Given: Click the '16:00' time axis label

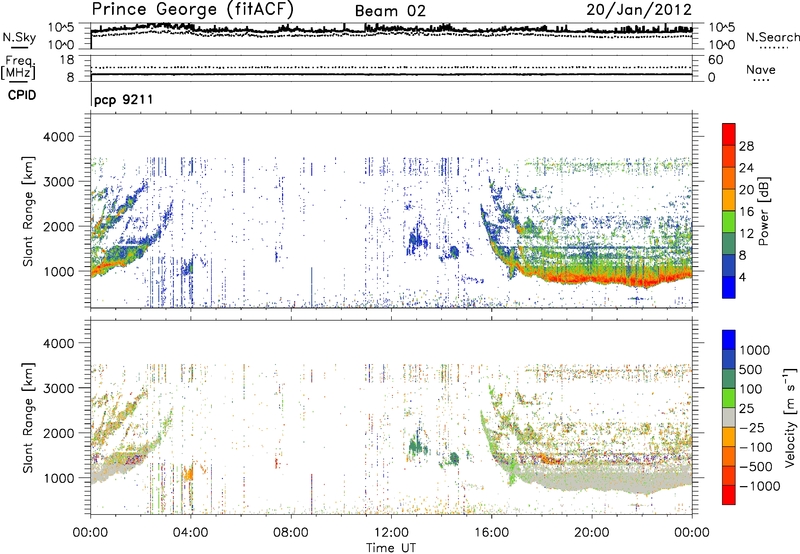Looking at the screenshot, I should [491, 533].
